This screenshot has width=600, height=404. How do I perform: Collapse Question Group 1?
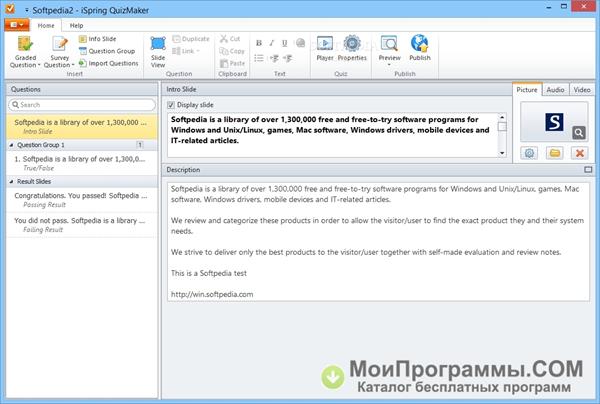pos(11,145)
